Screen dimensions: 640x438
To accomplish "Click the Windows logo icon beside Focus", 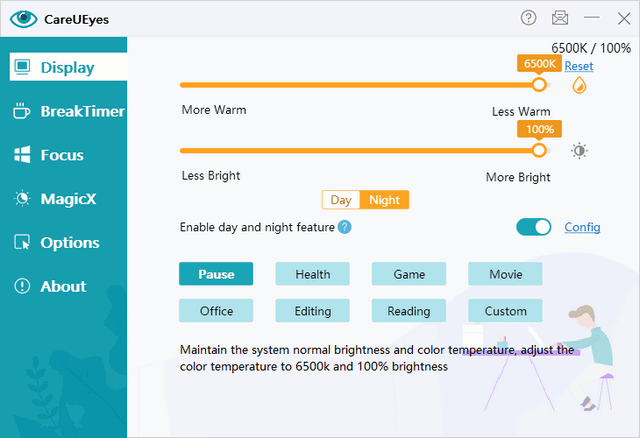I will pyautogui.click(x=22, y=155).
